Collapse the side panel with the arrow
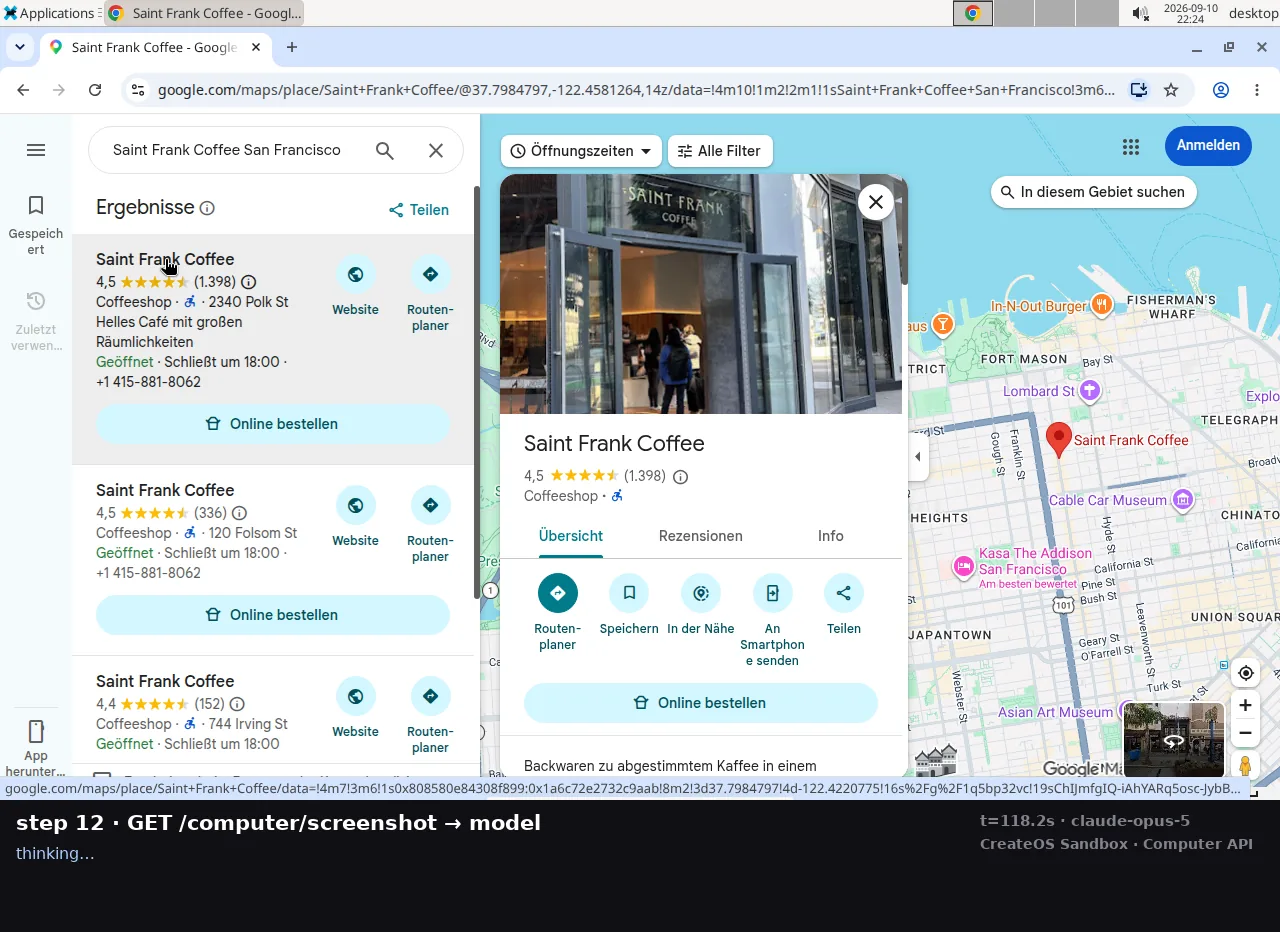This screenshot has height=932, width=1280. (x=918, y=457)
